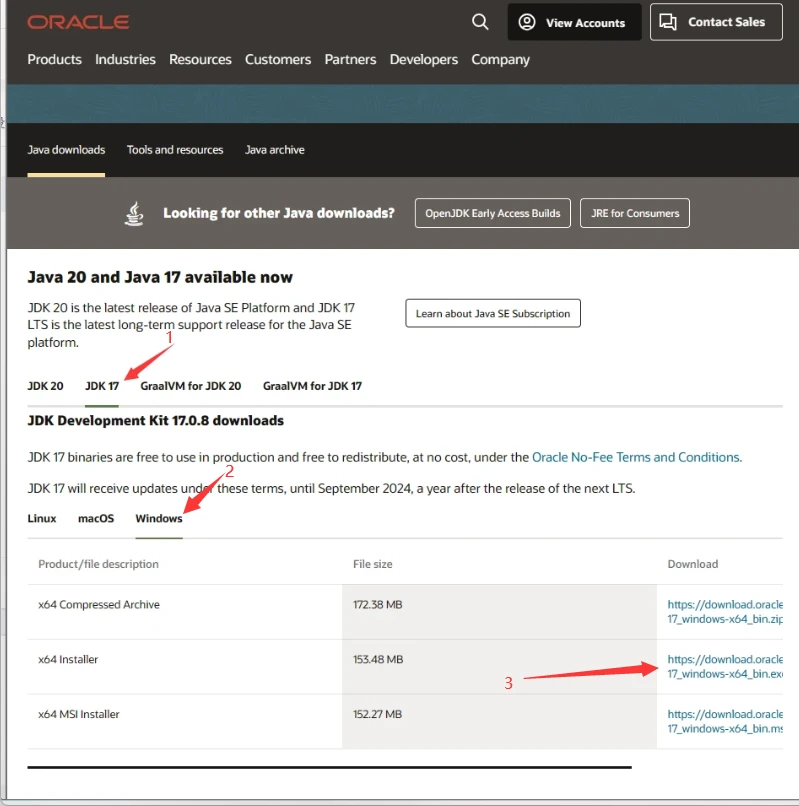The height and width of the screenshot is (806, 799).
Task: Select the JDK 20 tab
Action: pos(45,386)
